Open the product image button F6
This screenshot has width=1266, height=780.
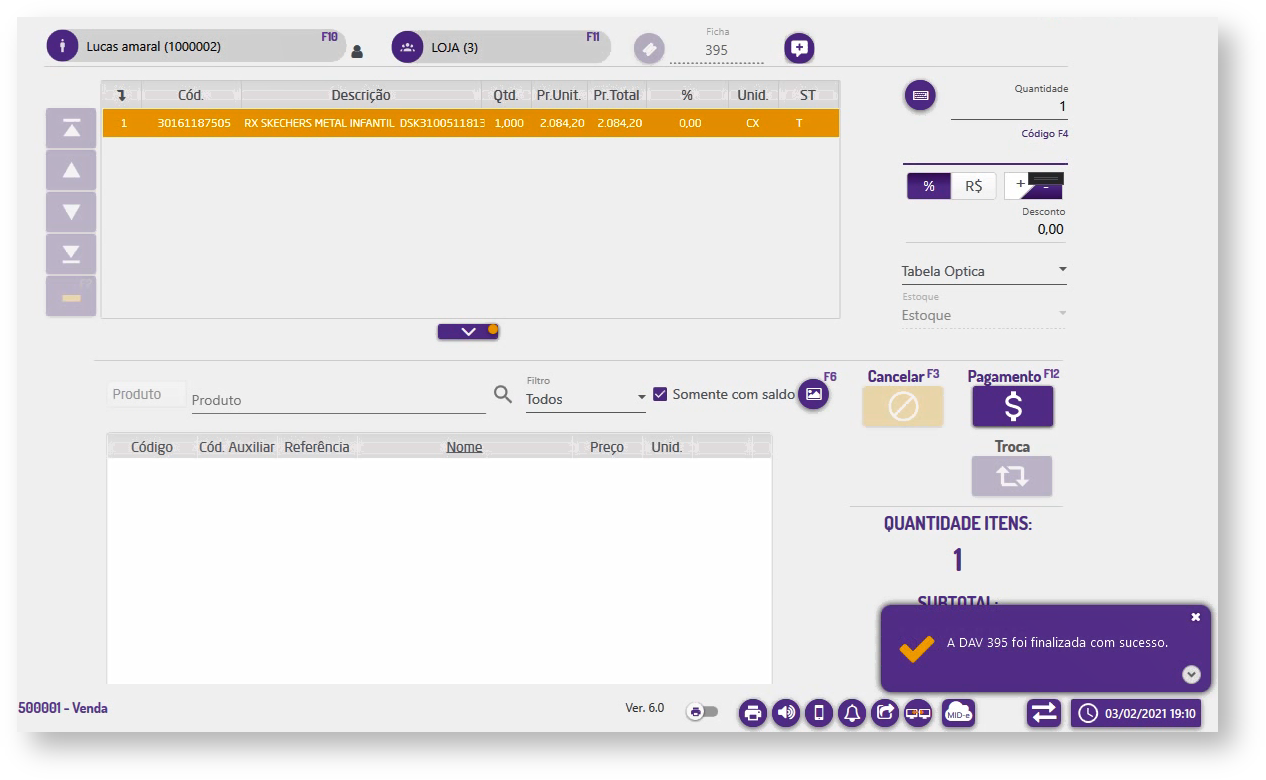pyautogui.click(x=814, y=394)
